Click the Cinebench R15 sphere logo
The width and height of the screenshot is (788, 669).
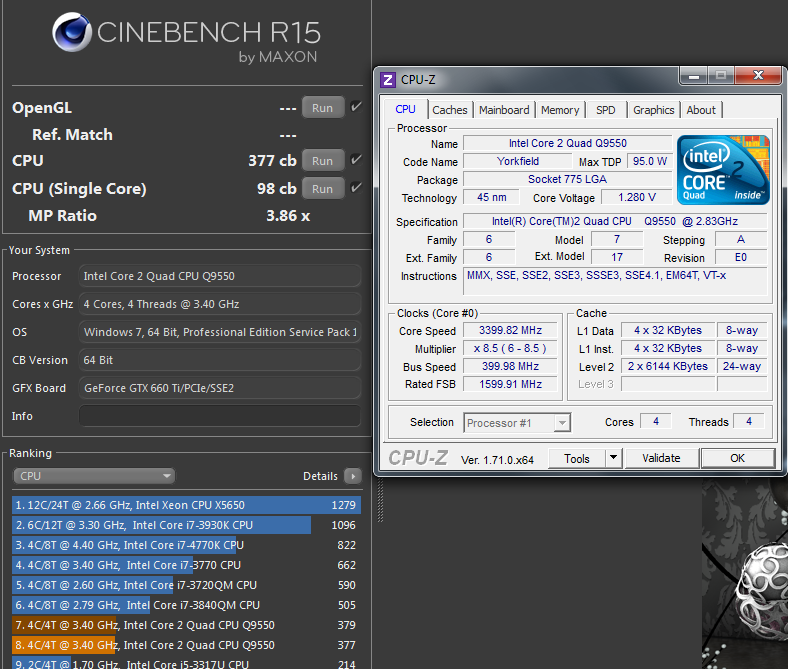tap(72, 32)
